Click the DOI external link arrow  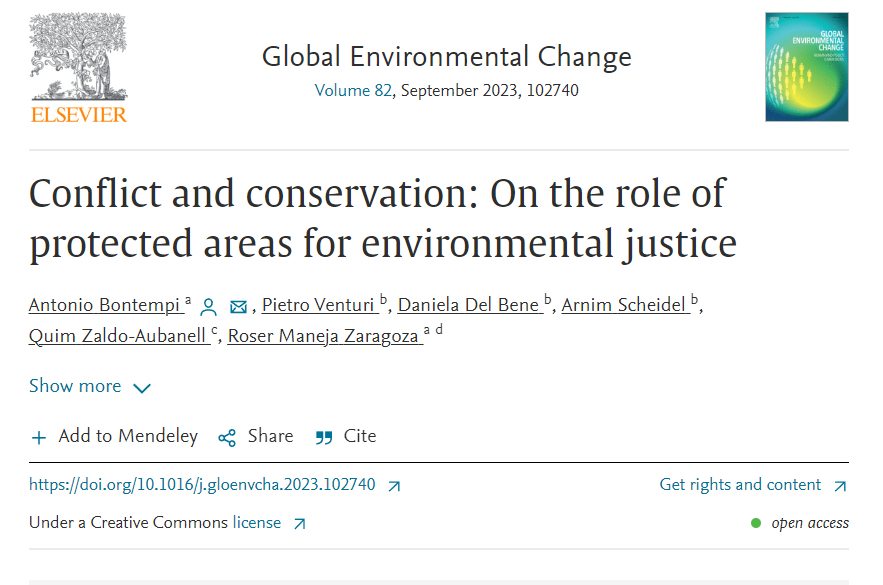pyautogui.click(x=394, y=486)
